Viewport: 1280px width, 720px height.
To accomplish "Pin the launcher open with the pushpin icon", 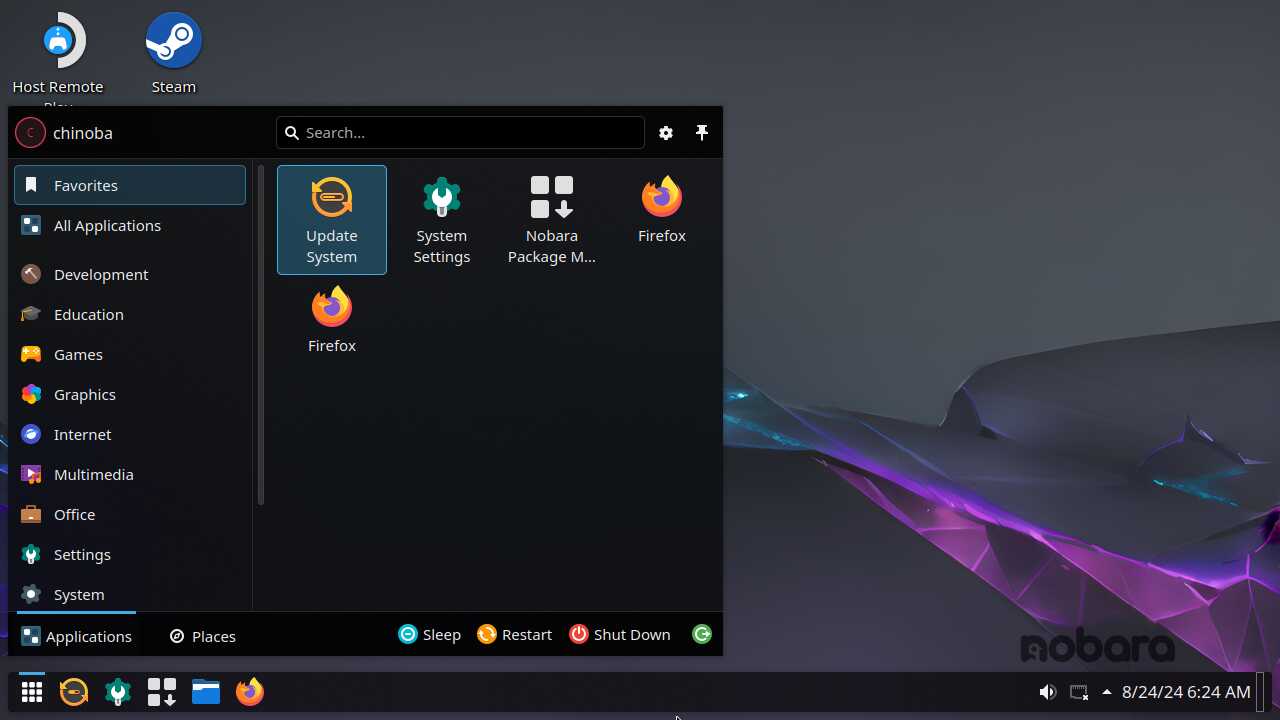I will coord(702,133).
